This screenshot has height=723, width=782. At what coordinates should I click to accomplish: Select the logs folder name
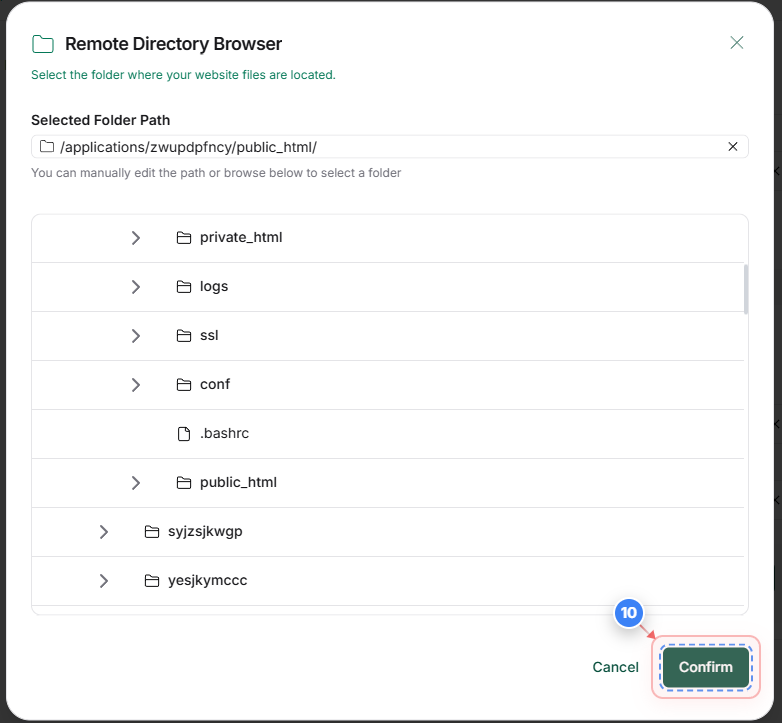214,287
